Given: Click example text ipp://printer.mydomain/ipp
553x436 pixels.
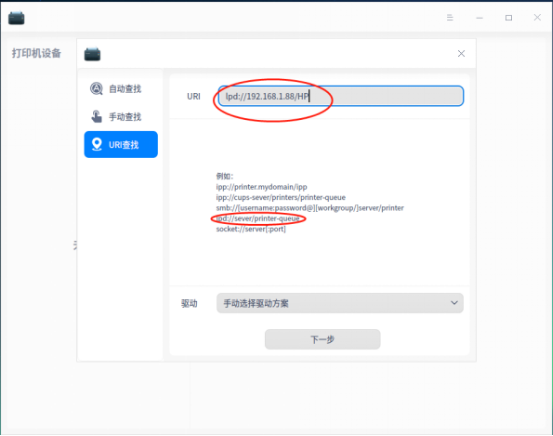Looking at the screenshot, I should [x=261, y=187].
